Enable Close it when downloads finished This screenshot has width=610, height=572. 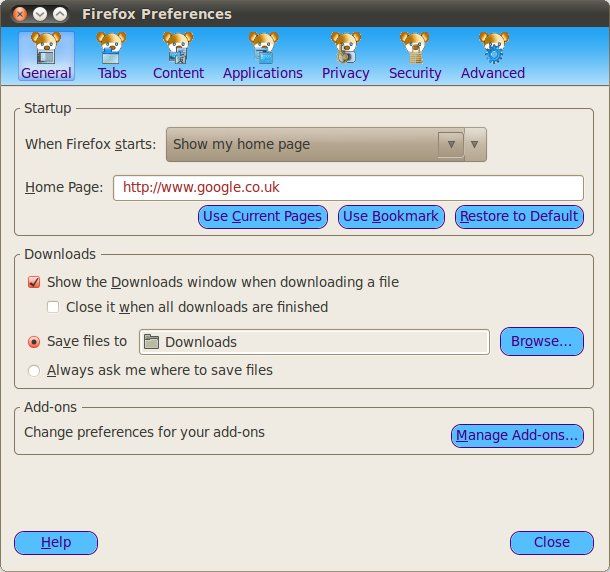pyautogui.click(x=53, y=307)
